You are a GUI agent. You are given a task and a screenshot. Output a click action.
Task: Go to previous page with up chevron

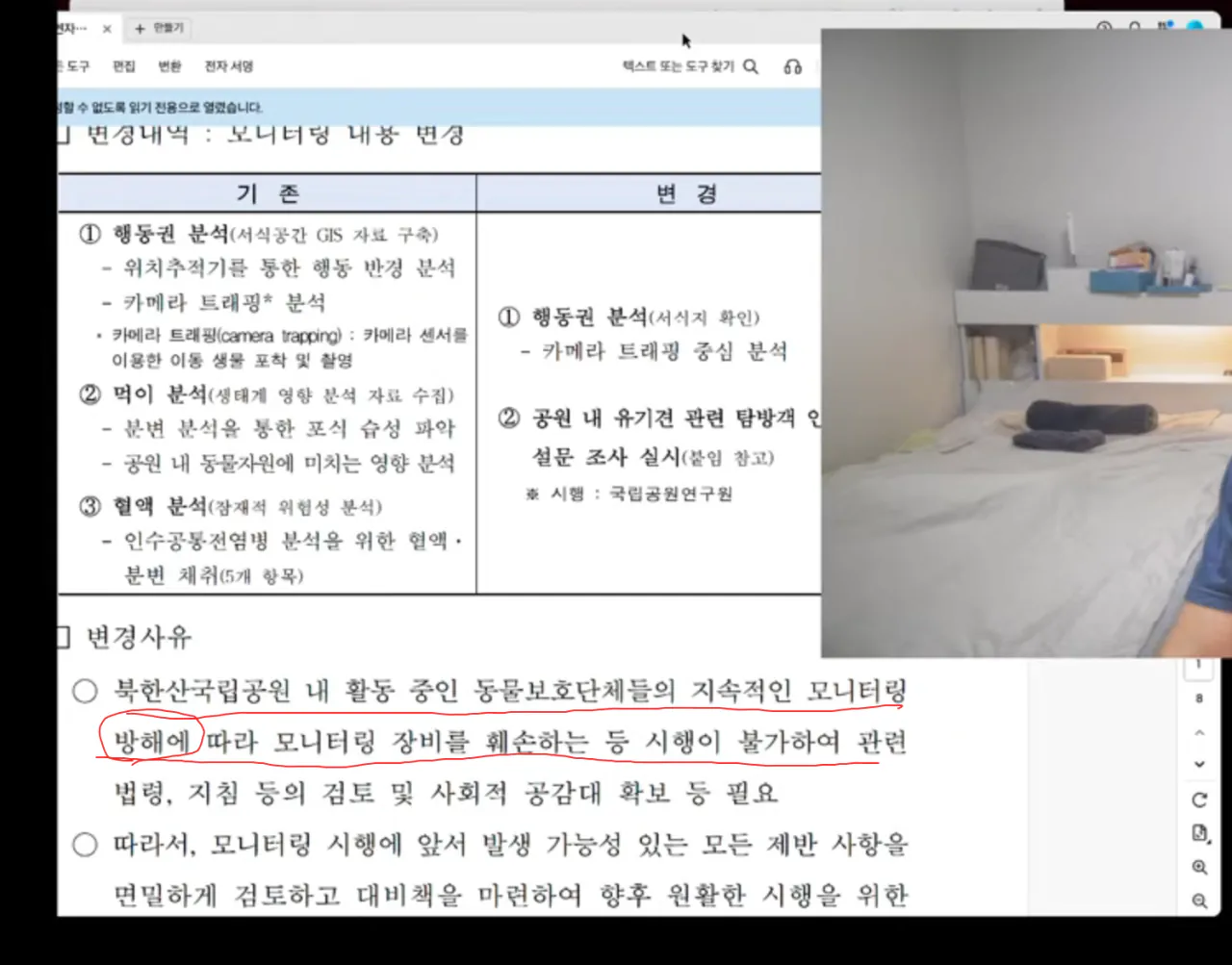click(x=1199, y=733)
